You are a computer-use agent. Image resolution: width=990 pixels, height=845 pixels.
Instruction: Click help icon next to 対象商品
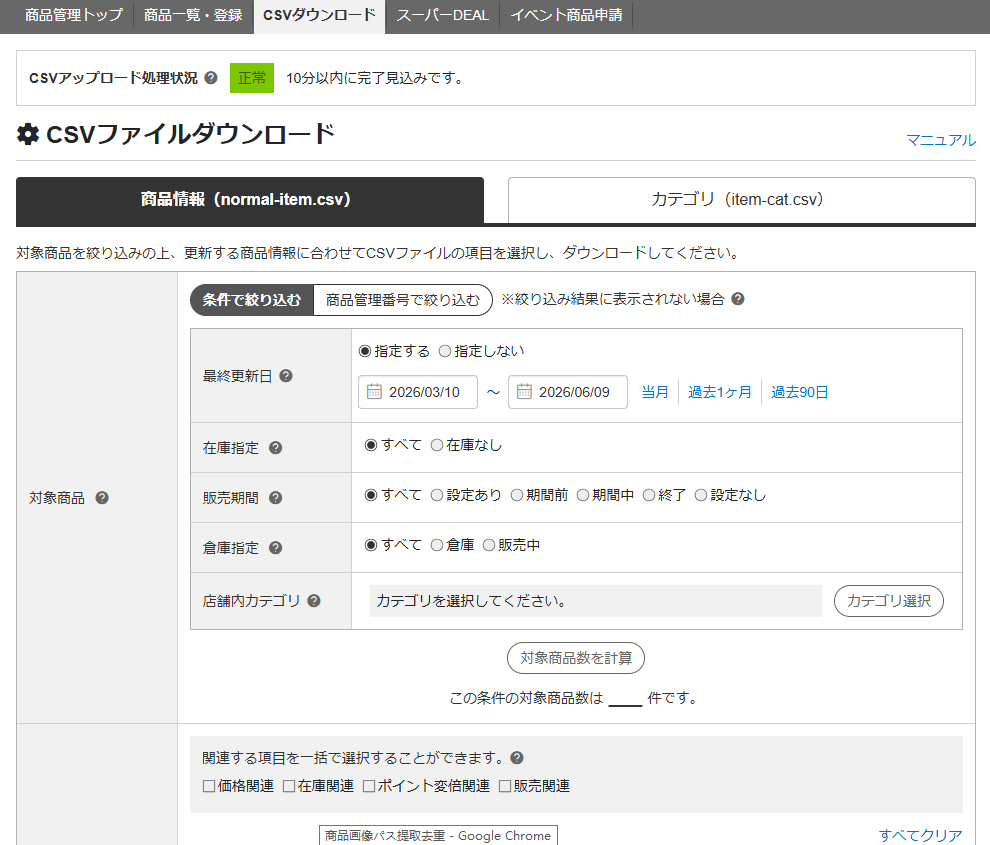pyautogui.click(x=102, y=498)
